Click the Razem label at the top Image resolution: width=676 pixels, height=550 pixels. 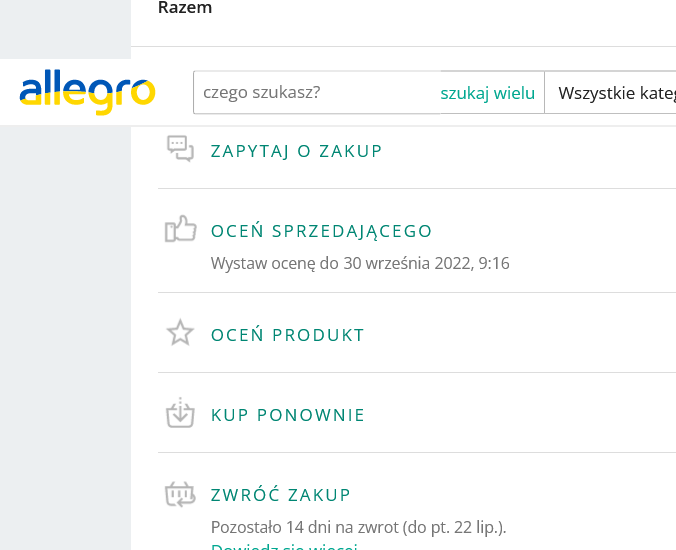pyautogui.click(x=185, y=8)
